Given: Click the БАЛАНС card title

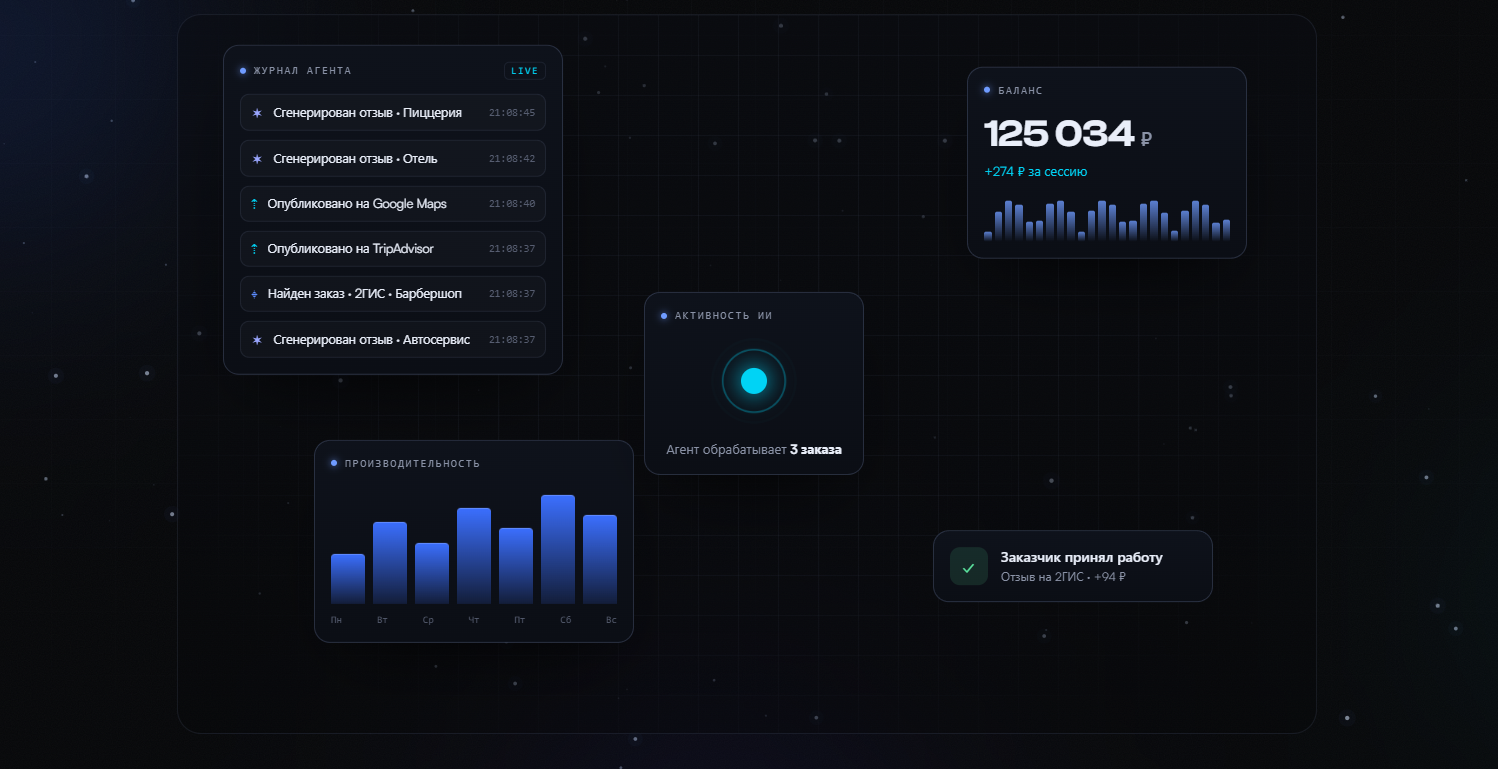Looking at the screenshot, I should pyautogui.click(x=1020, y=91).
